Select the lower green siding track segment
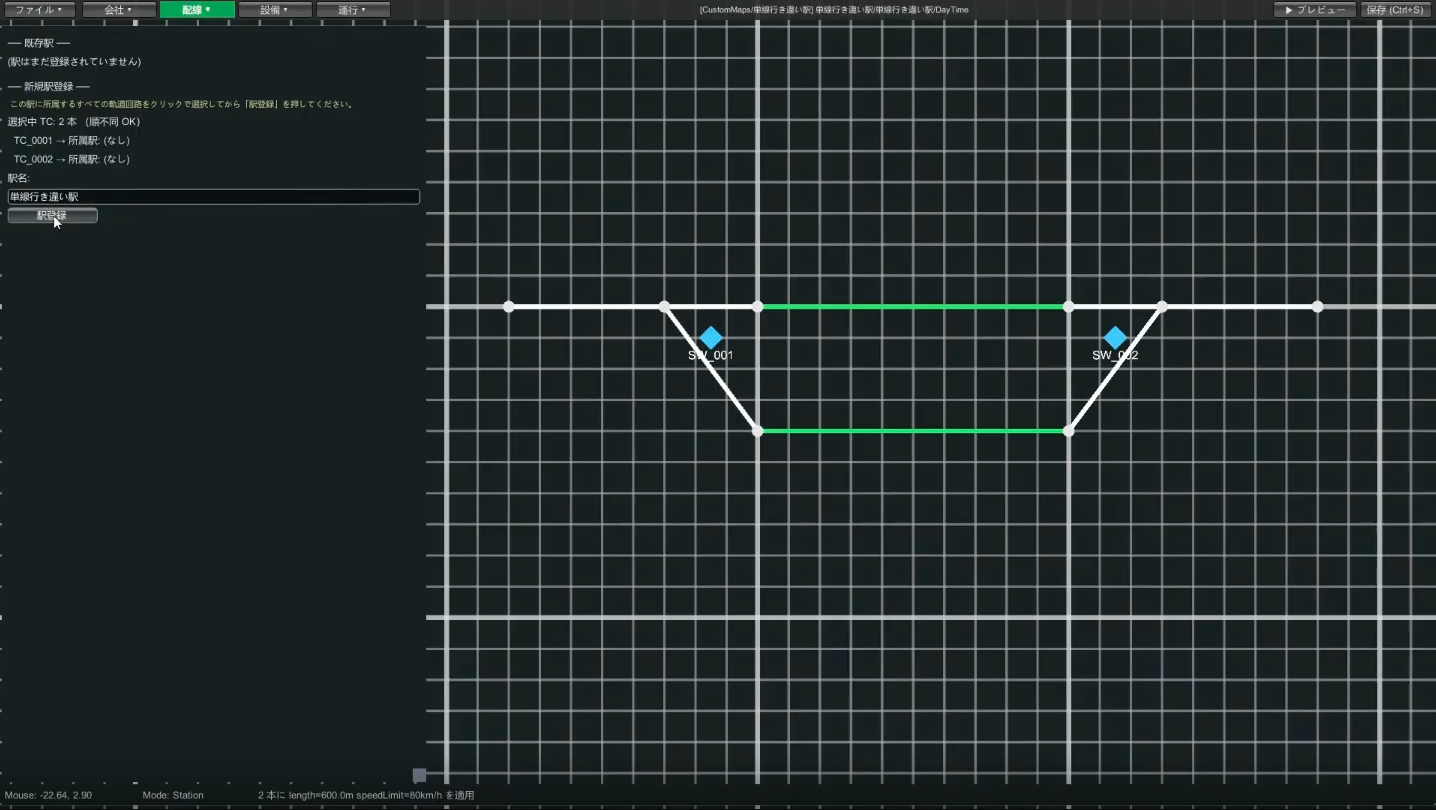 (x=913, y=431)
